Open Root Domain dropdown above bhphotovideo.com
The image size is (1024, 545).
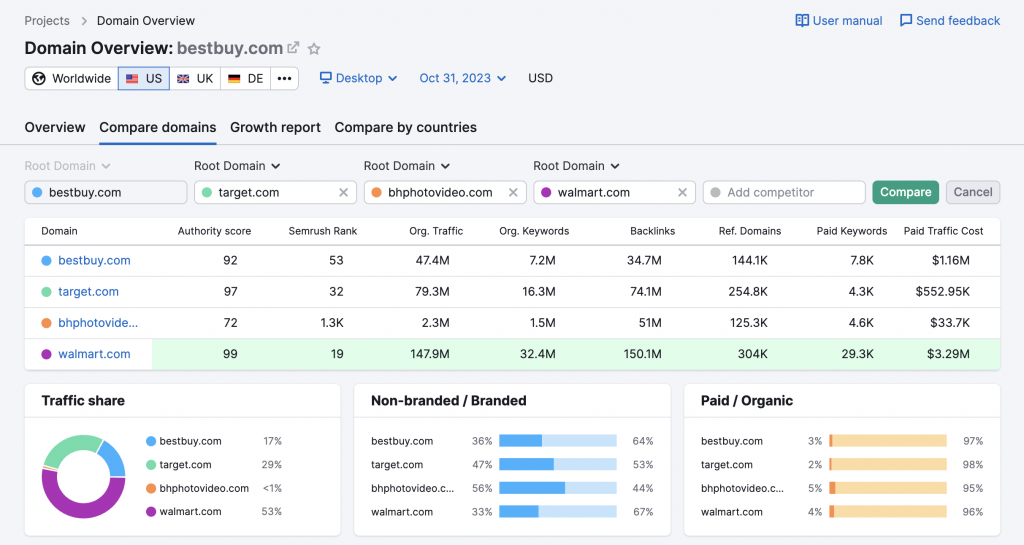(407, 166)
